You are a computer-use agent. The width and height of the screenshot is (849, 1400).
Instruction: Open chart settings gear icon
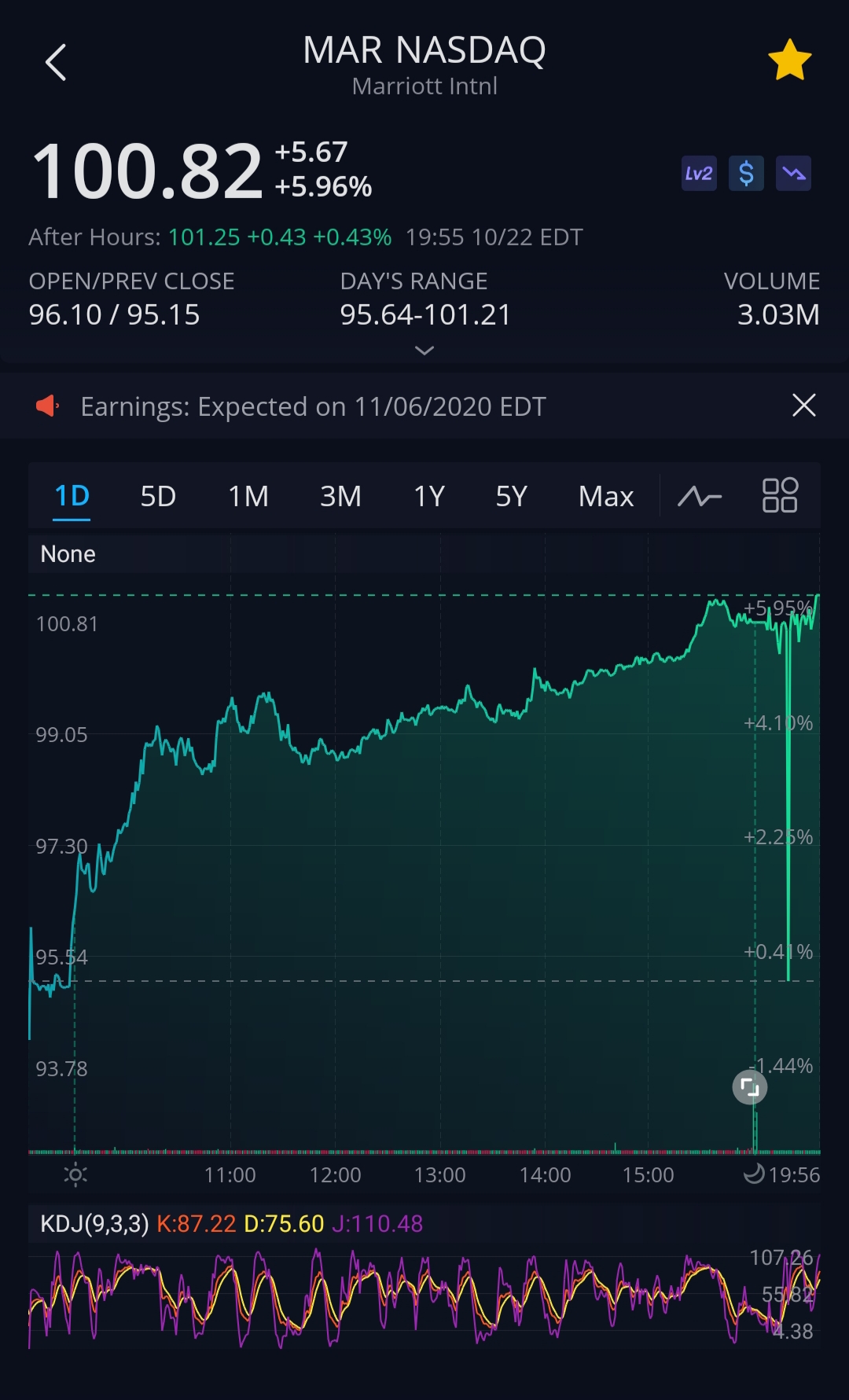[x=75, y=1175]
